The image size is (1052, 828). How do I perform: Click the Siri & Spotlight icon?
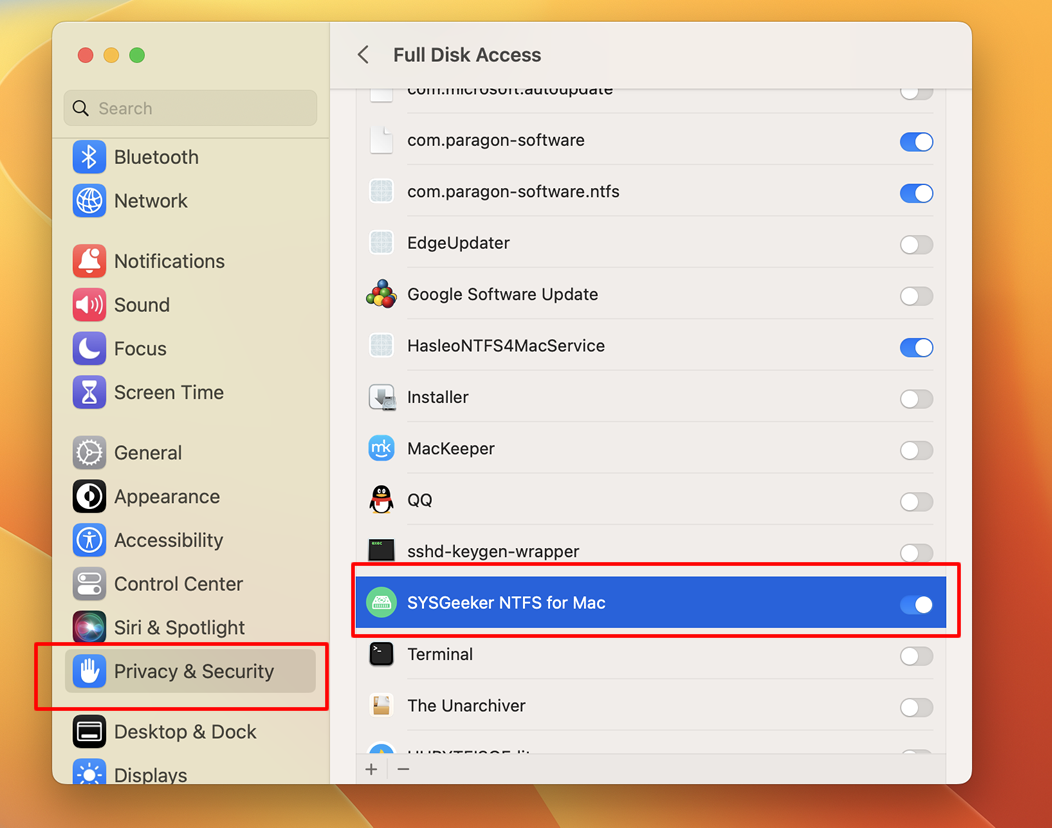89,627
